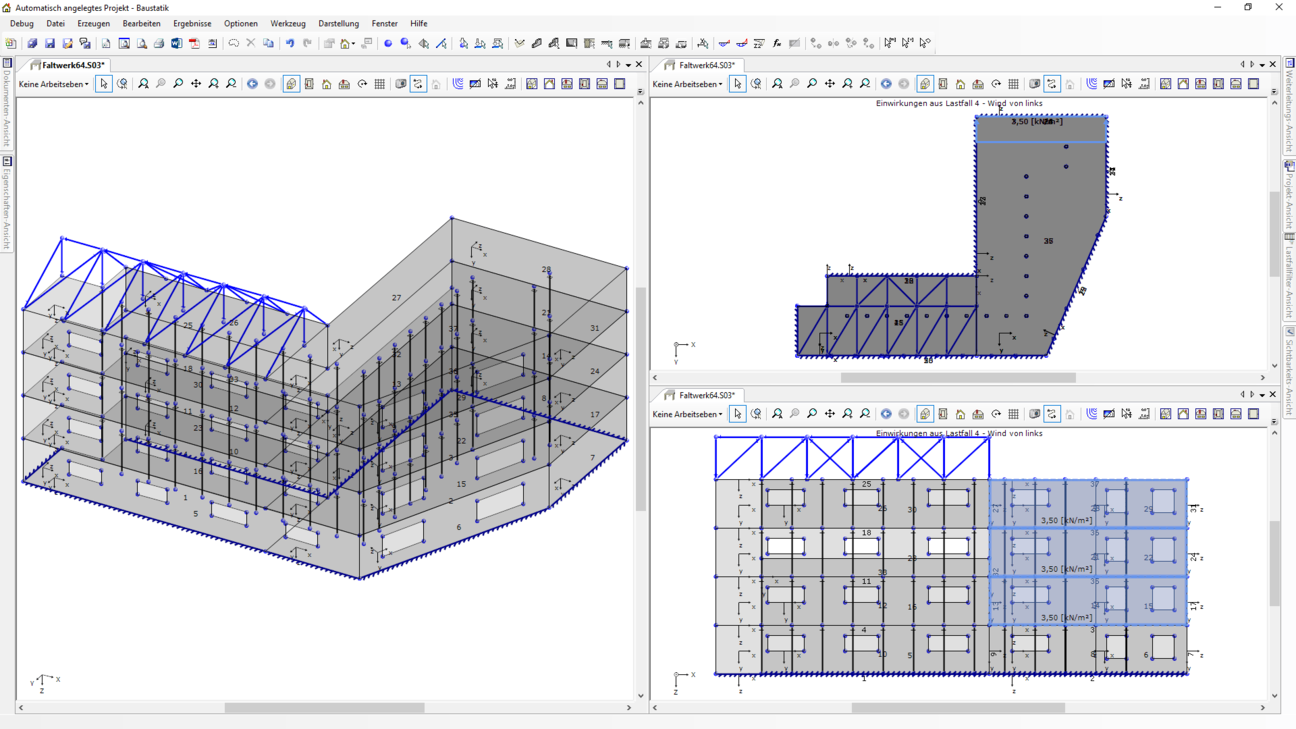
Task: Open the Ergebnisse menu
Action: tap(192, 23)
